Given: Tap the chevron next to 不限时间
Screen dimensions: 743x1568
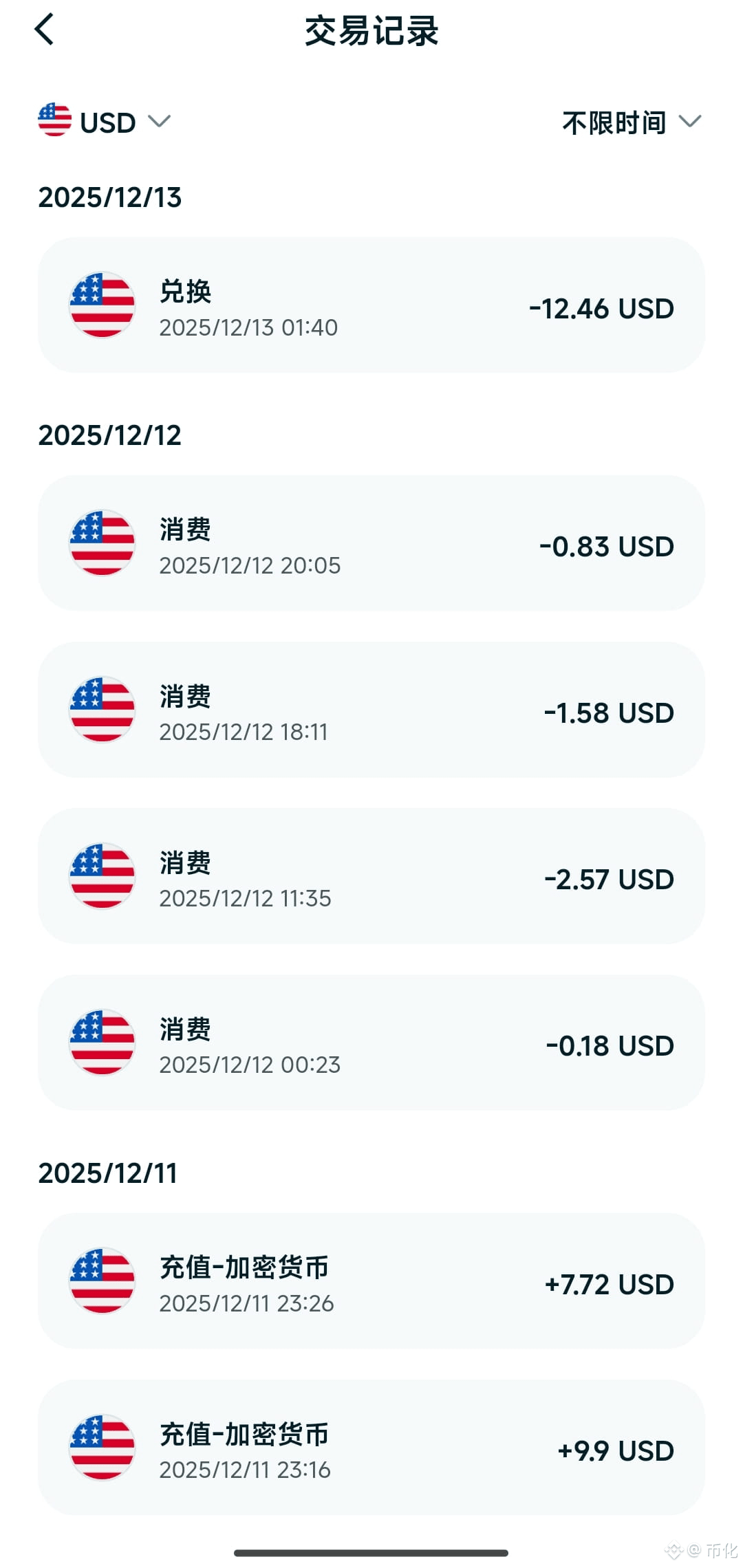Looking at the screenshot, I should [689, 122].
